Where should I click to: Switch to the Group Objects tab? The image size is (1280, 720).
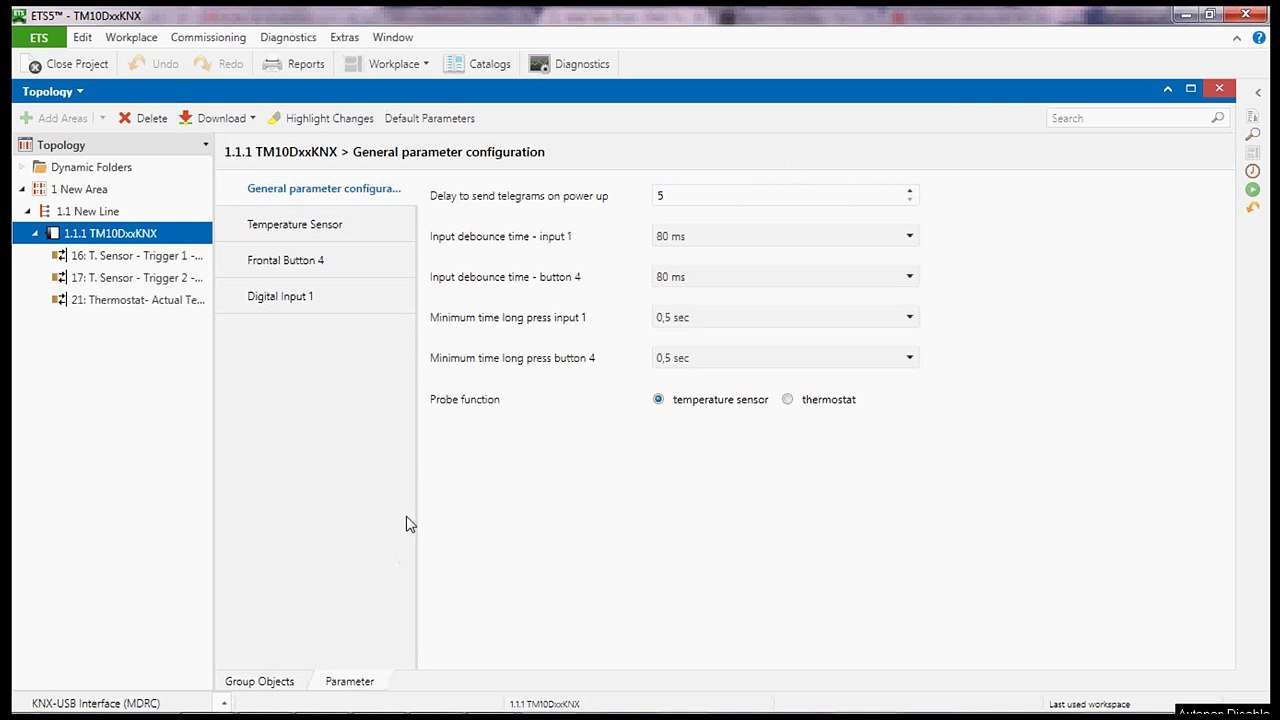[x=259, y=681]
